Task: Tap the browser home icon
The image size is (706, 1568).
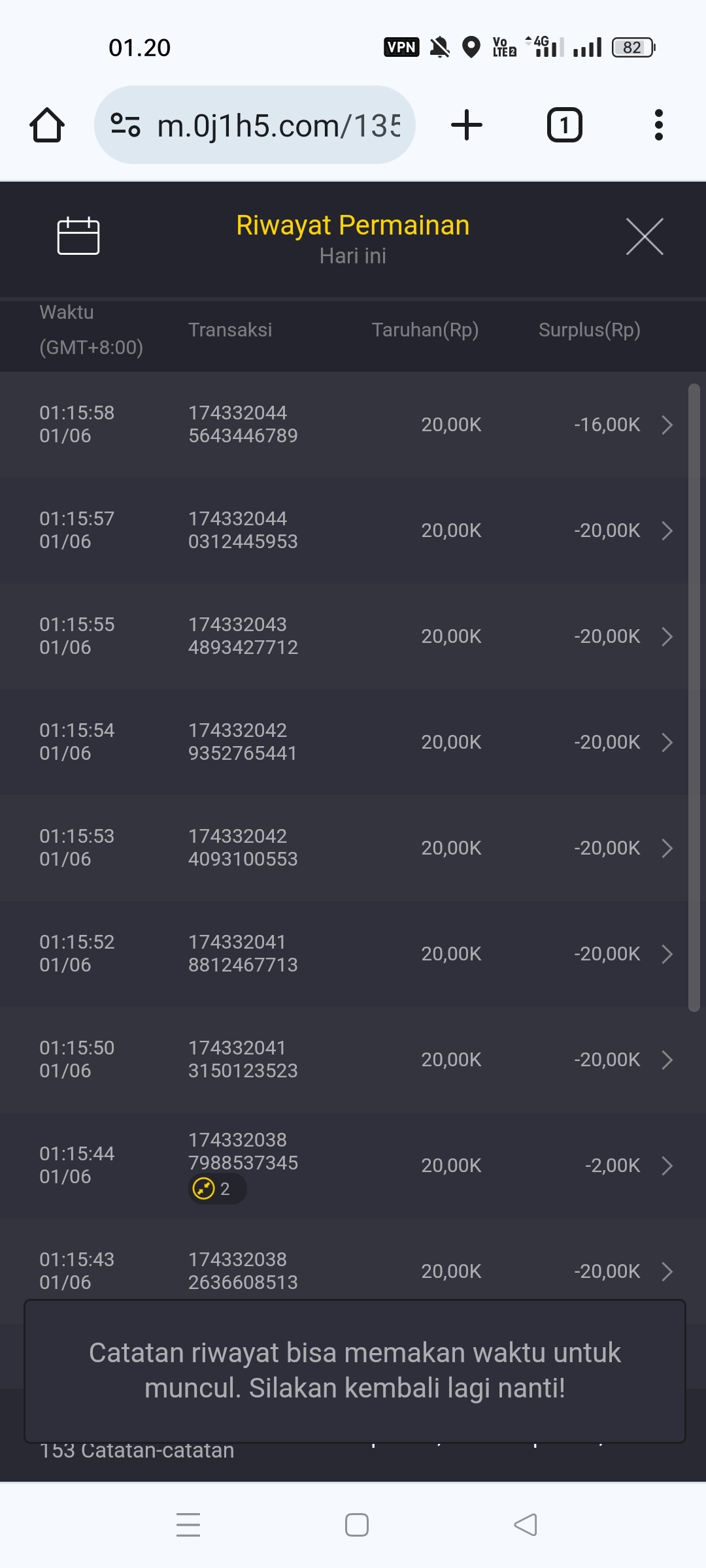Action: pyautogui.click(x=47, y=125)
